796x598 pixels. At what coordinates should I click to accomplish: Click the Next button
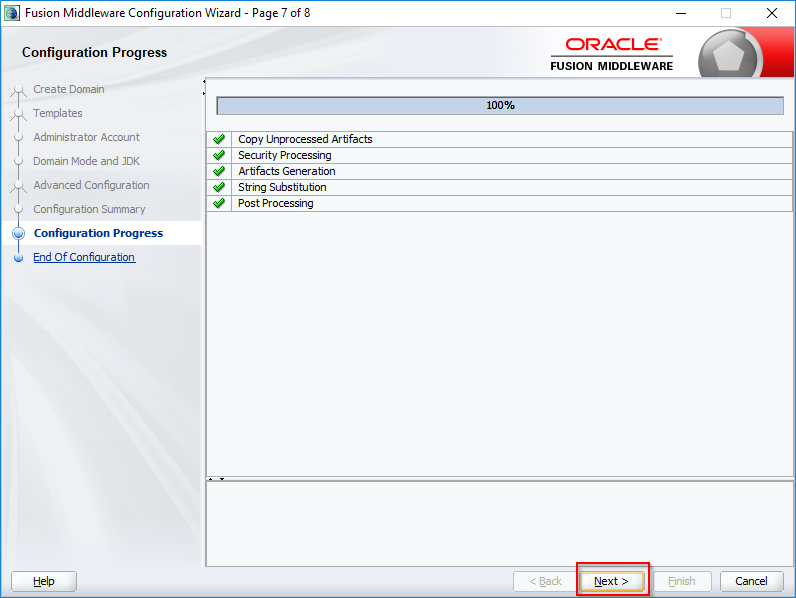coord(612,581)
